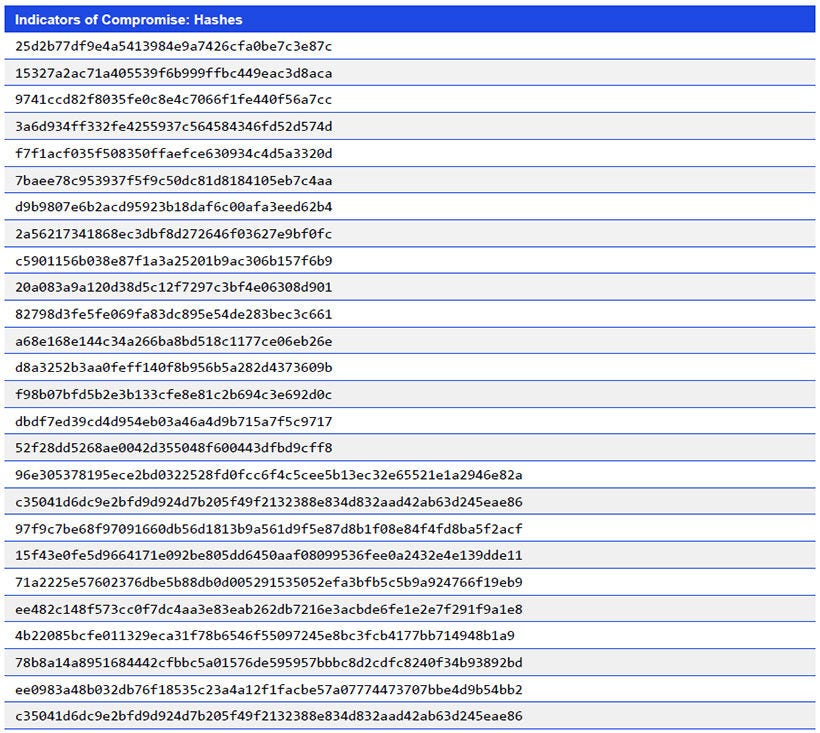
Task: Click hash a68e168e144c34a266ba8bd518c1177ce06eb26e
Action: tap(174, 341)
